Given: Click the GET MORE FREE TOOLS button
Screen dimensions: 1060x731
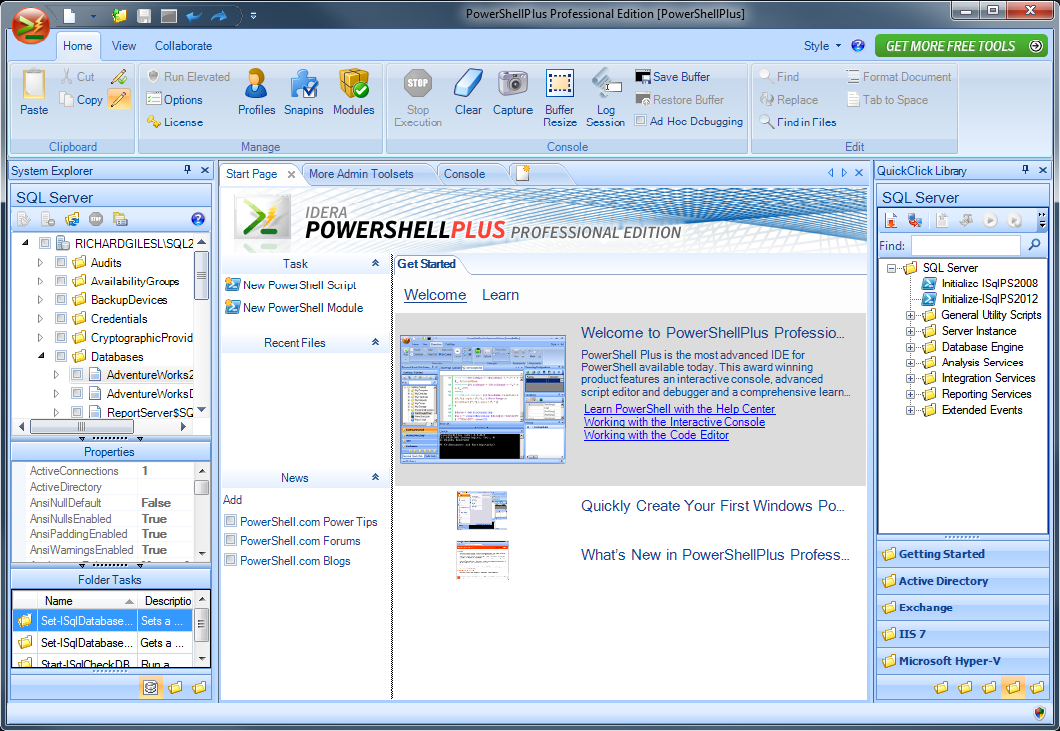Looking at the screenshot, I should (961, 46).
